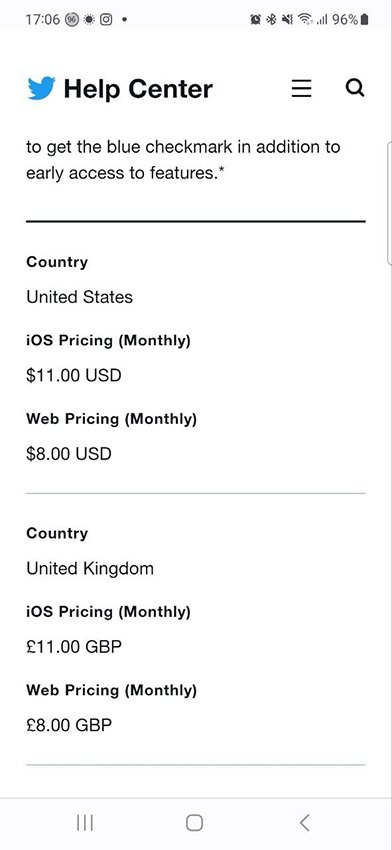The width and height of the screenshot is (392, 850).
Task: Click the Help Center title
Action: pyautogui.click(x=138, y=89)
